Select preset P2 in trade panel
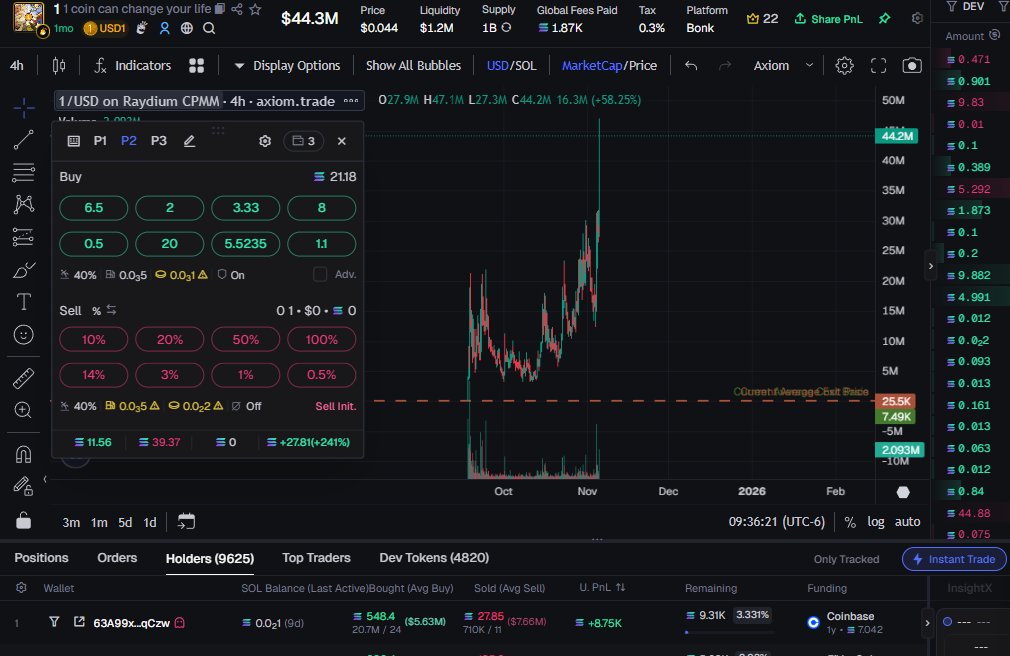 click(x=129, y=141)
